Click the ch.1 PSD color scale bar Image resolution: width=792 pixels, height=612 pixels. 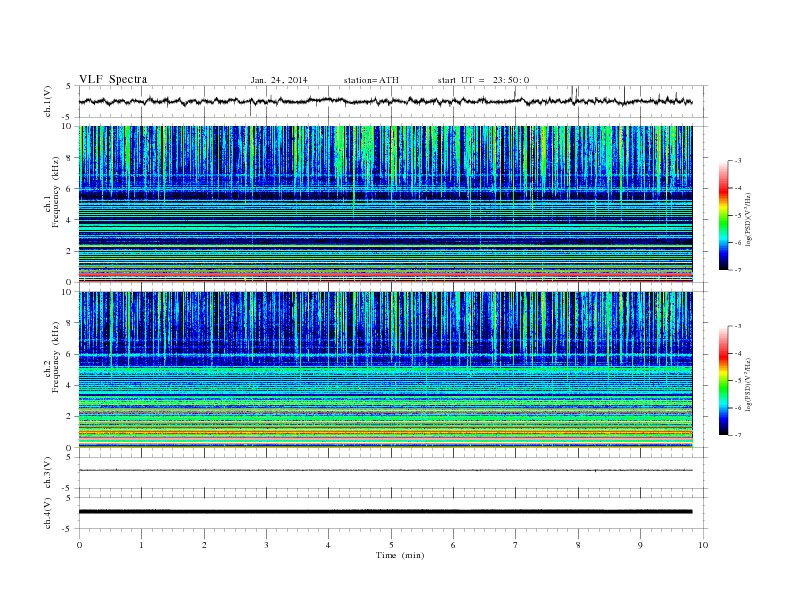pyautogui.click(x=724, y=216)
